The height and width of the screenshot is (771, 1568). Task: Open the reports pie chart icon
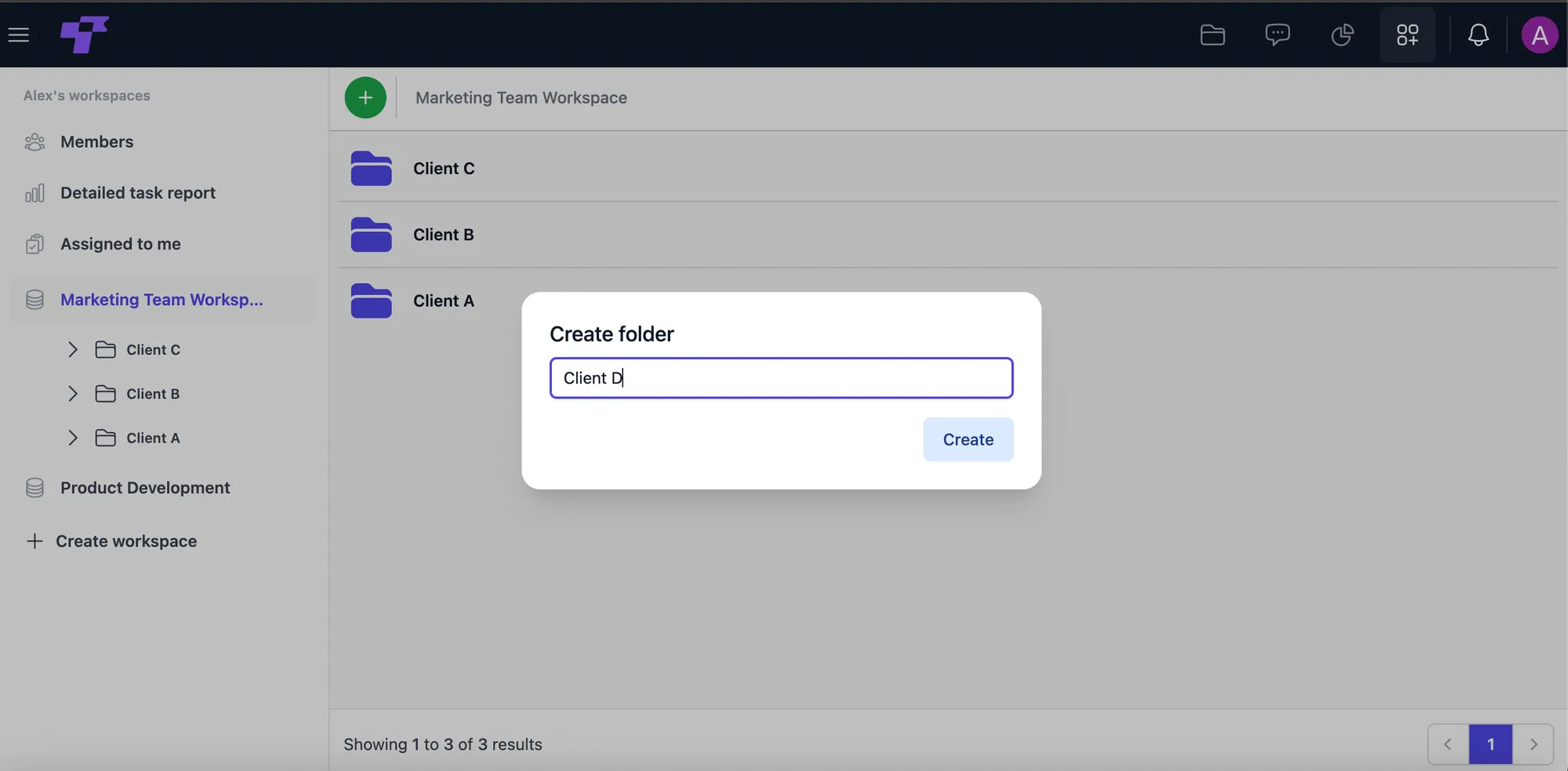1343,35
